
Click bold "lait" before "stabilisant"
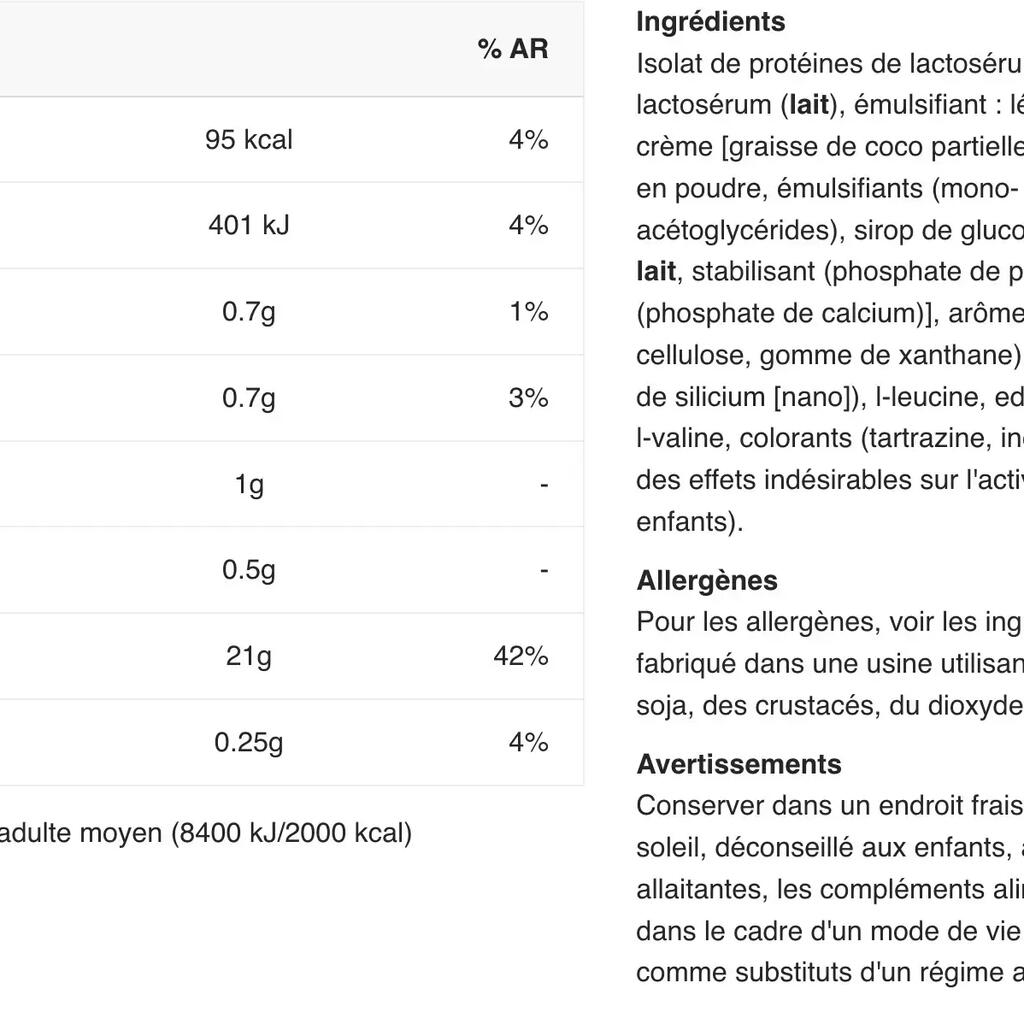[x=656, y=272]
